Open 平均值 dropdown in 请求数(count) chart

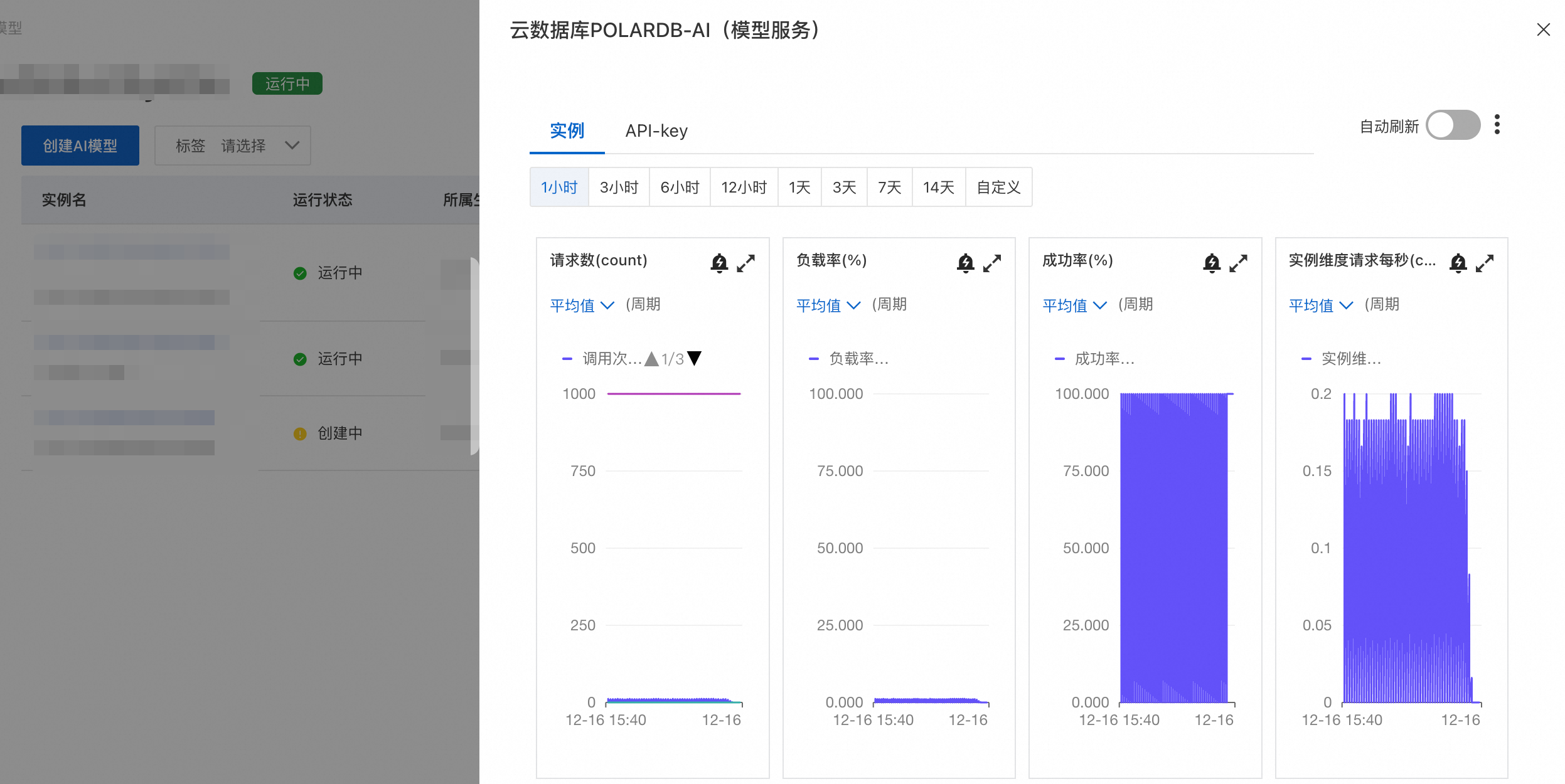[582, 305]
